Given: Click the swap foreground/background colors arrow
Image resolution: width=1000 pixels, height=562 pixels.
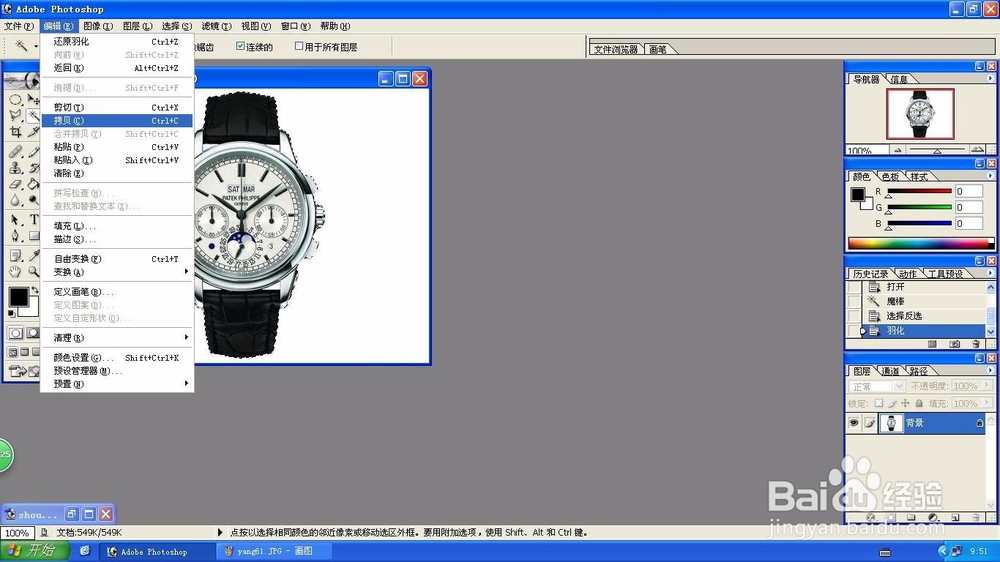Looking at the screenshot, I should (x=34, y=290).
